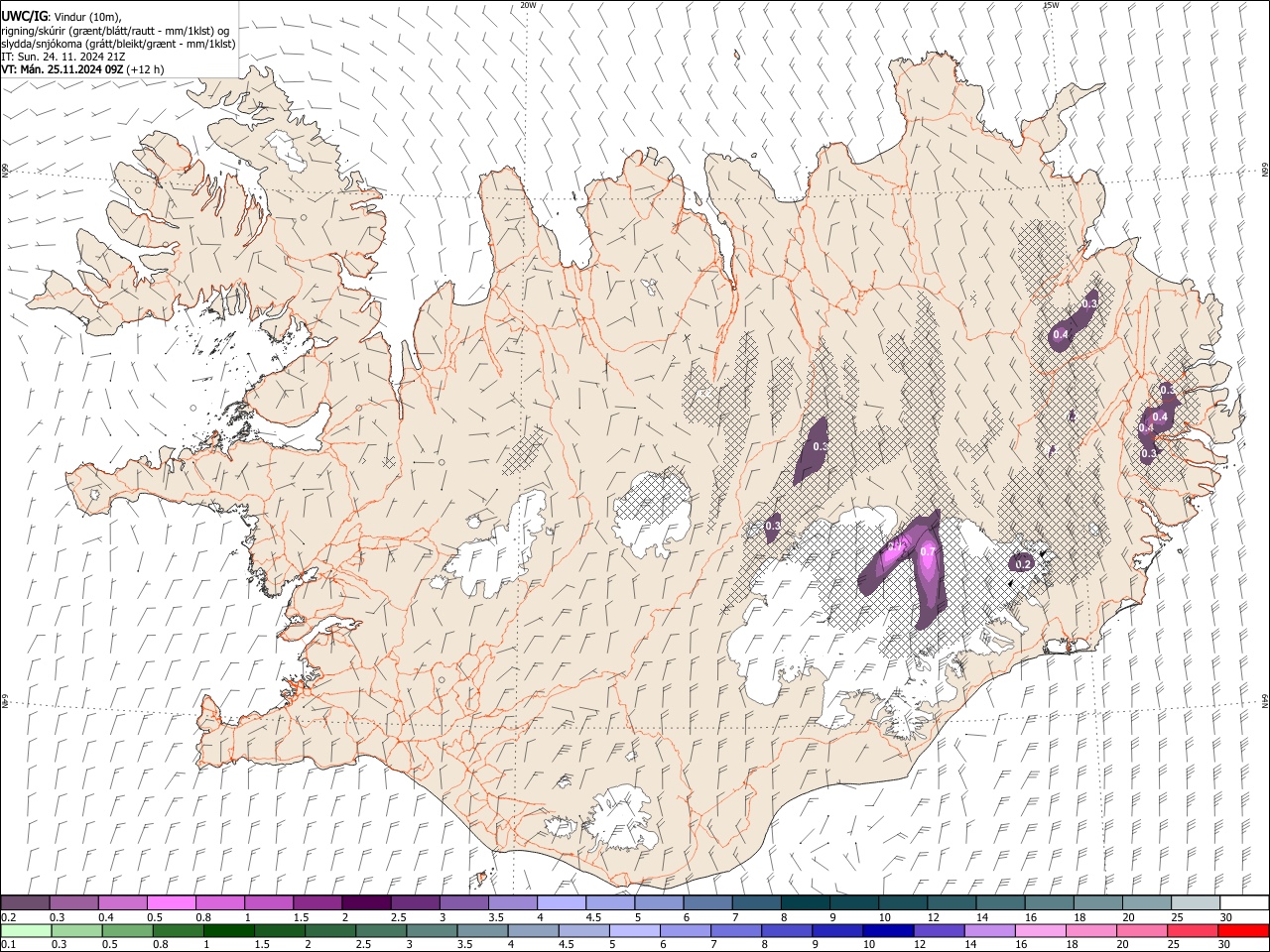
Task: Click darkest purple snow swatch between 2 and 2.5
Action: click(x=366, y=902)
